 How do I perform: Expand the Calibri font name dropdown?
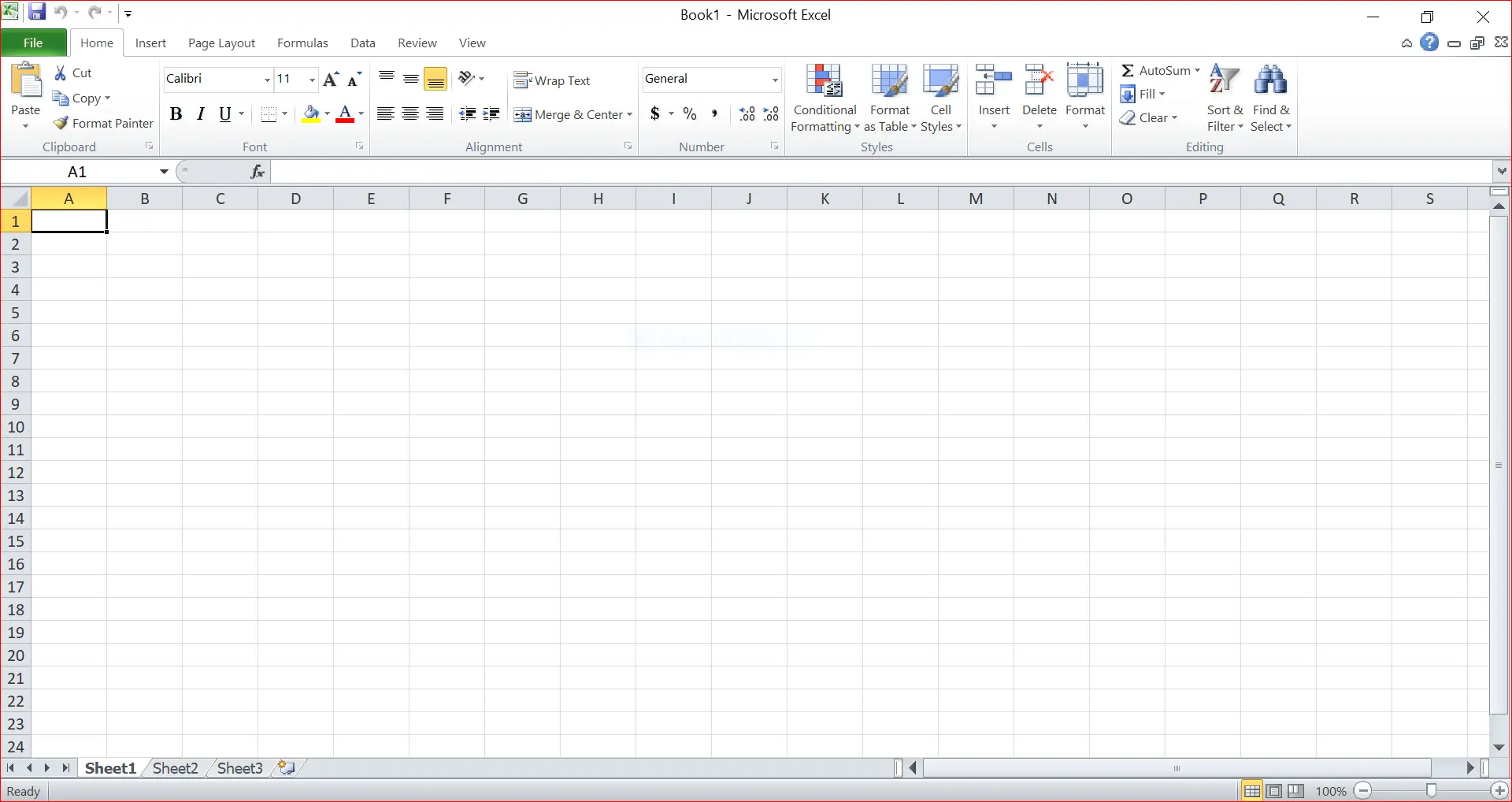[267, 80]
